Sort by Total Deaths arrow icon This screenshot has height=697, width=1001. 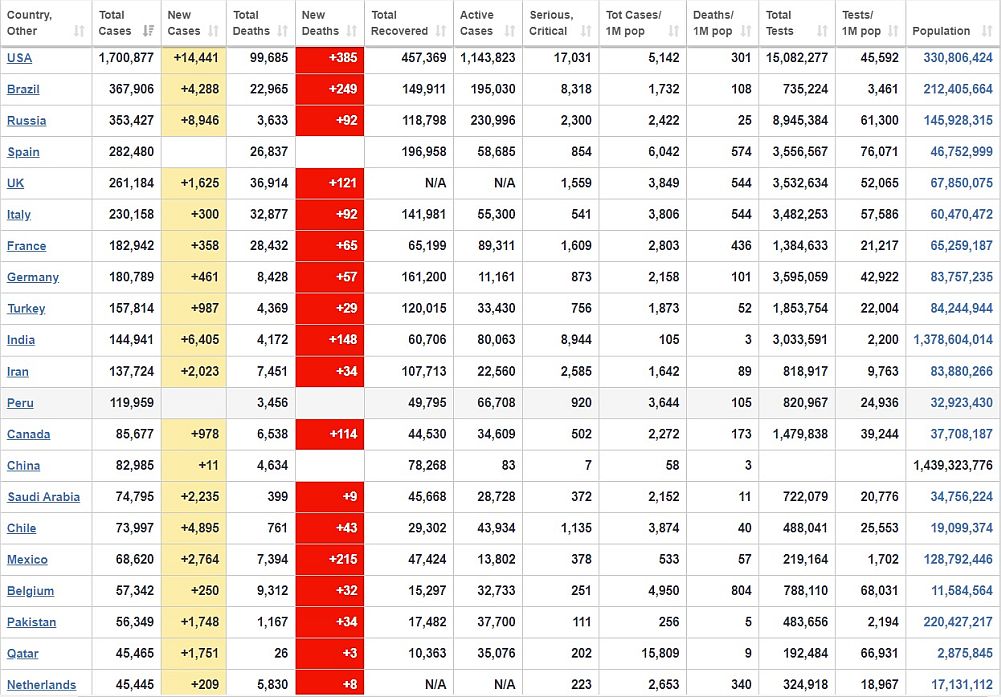click(282, 31)
